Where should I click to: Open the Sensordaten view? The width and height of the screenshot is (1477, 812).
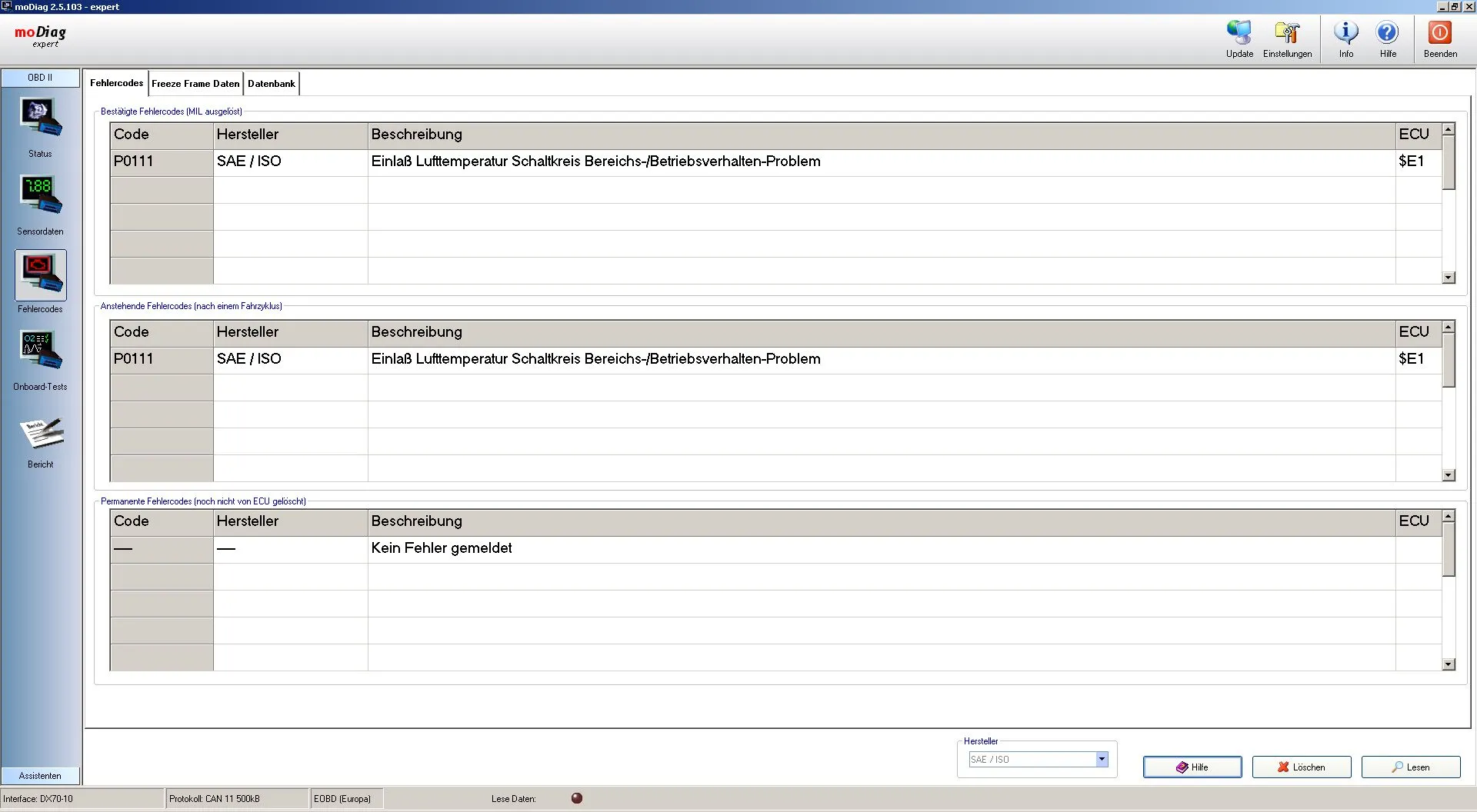coord(40,197)
